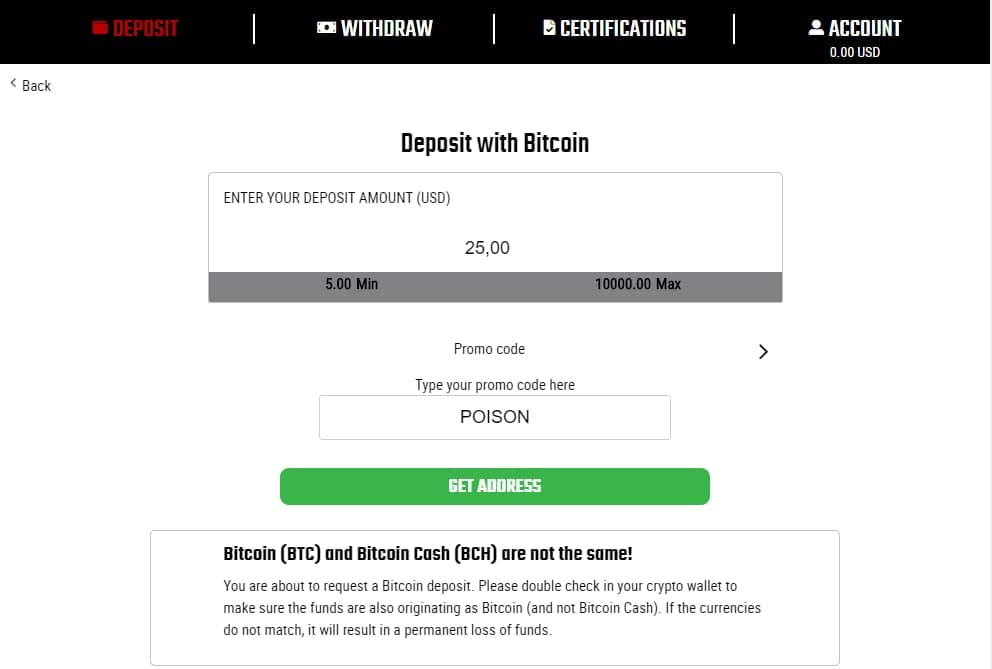Screen dimensions: 992x669
Task: Collapse the Promo code section chevron
Action: pos(763,351)
